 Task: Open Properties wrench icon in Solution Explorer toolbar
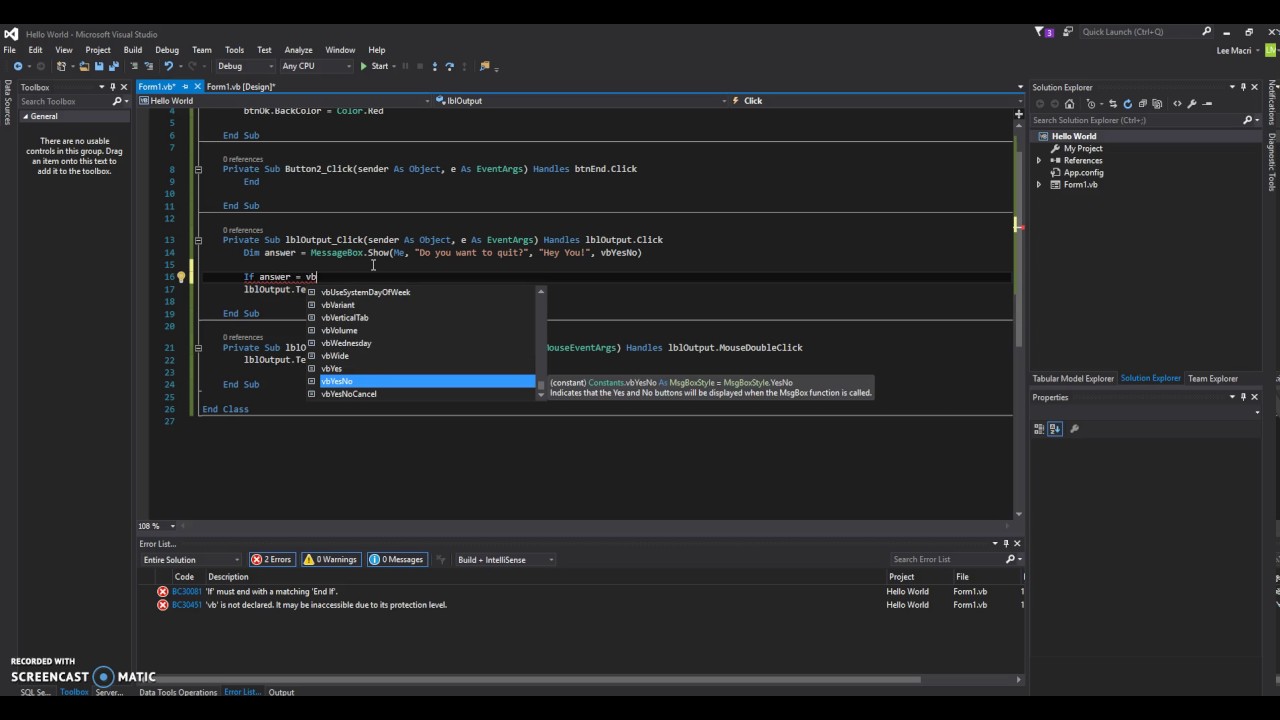click(1194, 104)
